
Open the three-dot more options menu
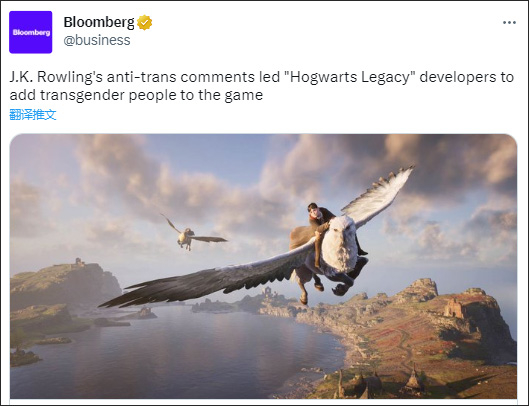tap(509, 23)
